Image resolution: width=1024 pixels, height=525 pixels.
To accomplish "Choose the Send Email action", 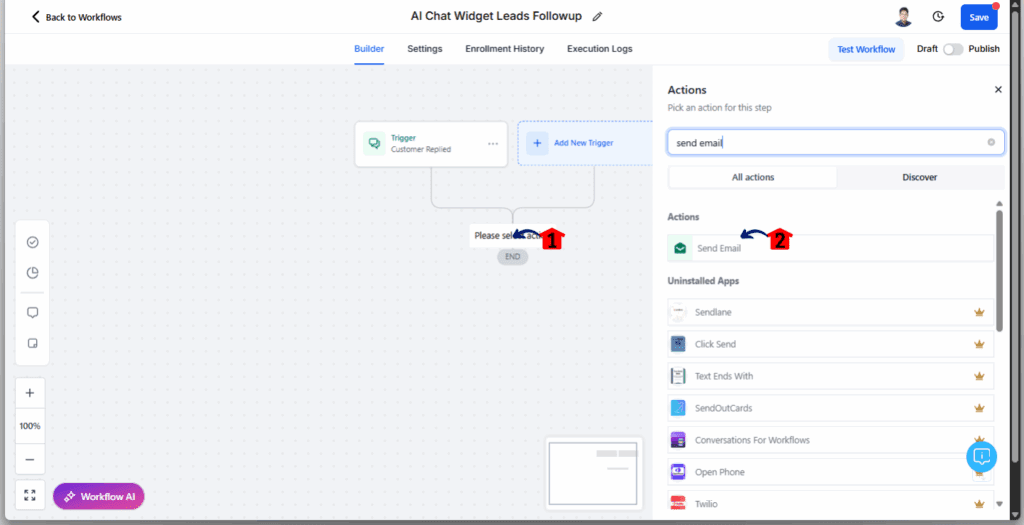I will tap(831, 248).
